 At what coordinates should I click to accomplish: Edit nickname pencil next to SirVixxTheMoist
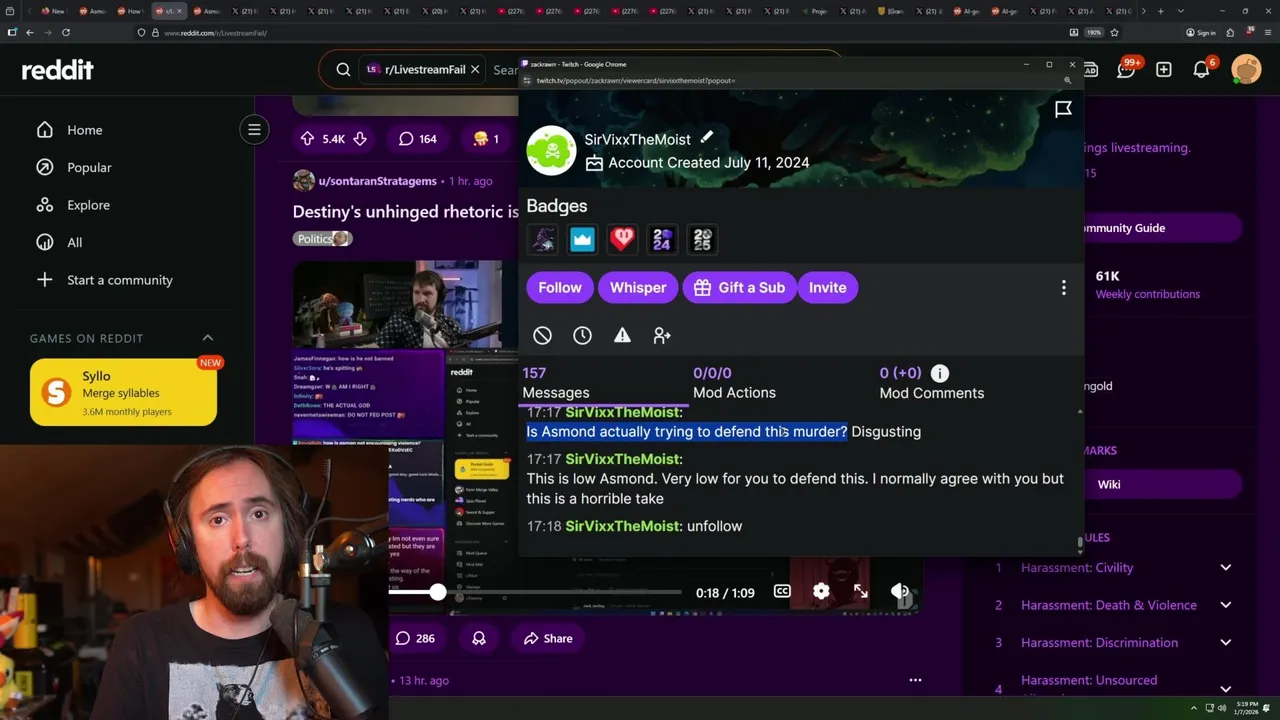707,138
